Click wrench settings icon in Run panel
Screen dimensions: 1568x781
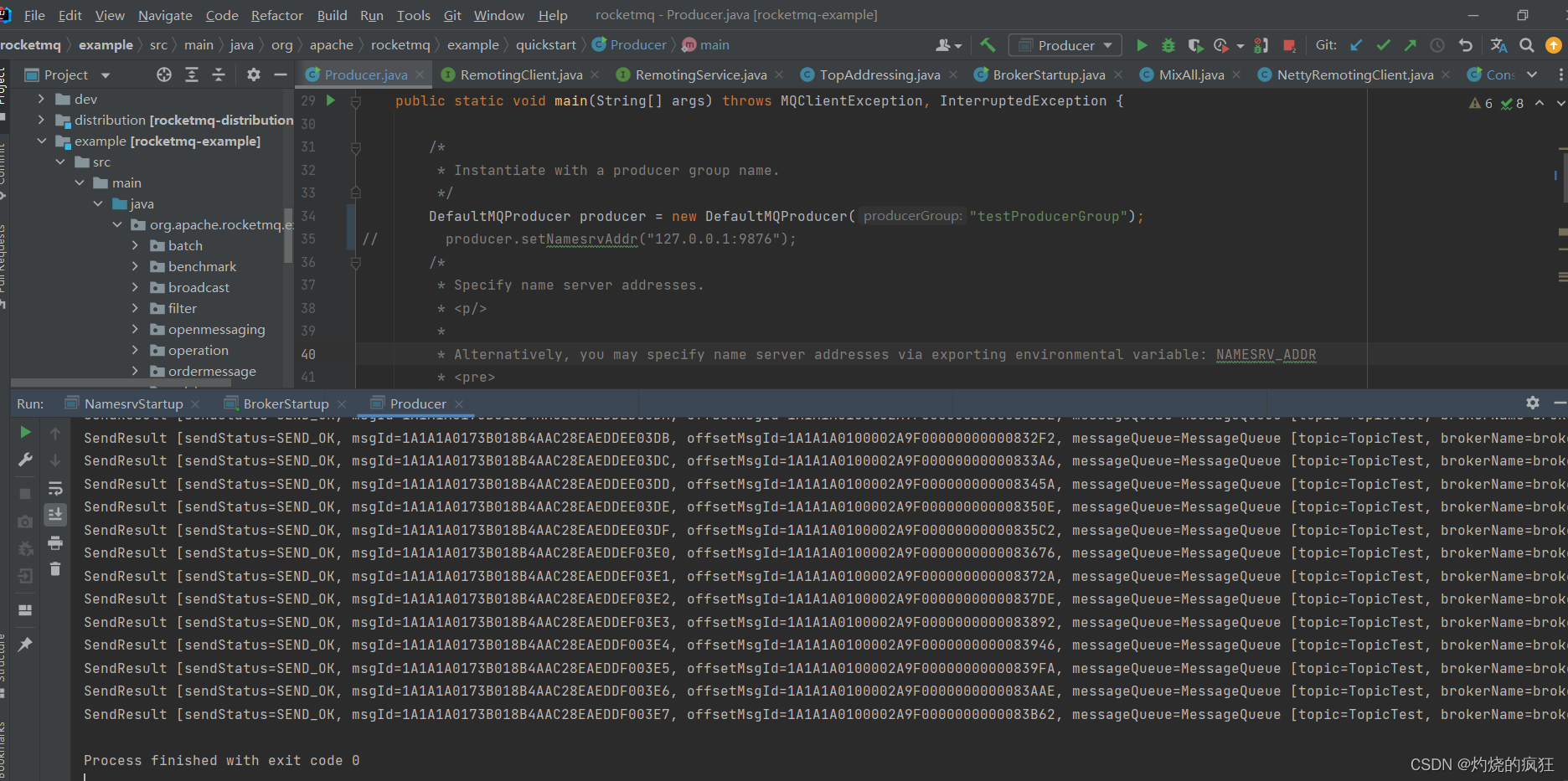pyautogui.click(x=25, y=460)
